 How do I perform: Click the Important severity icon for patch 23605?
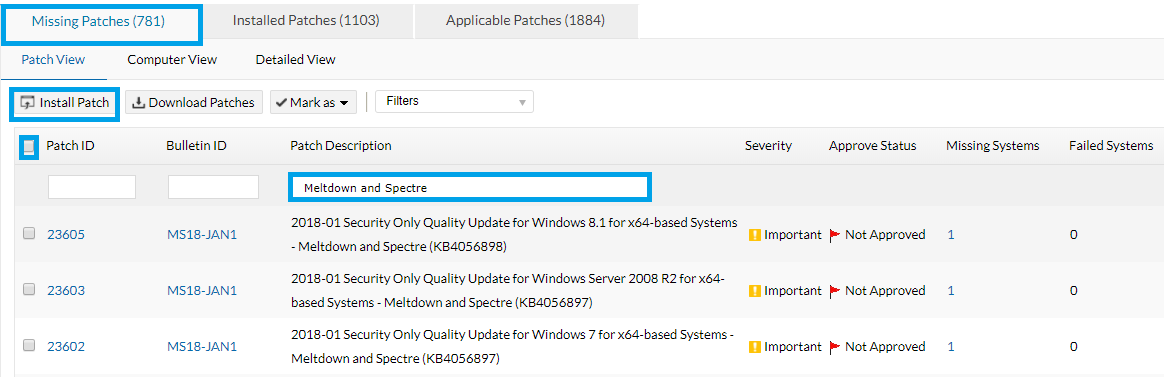tap(755, 235)
